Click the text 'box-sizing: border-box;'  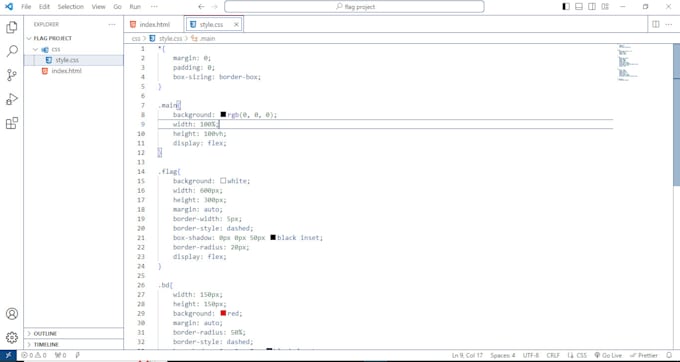[217, 77]
